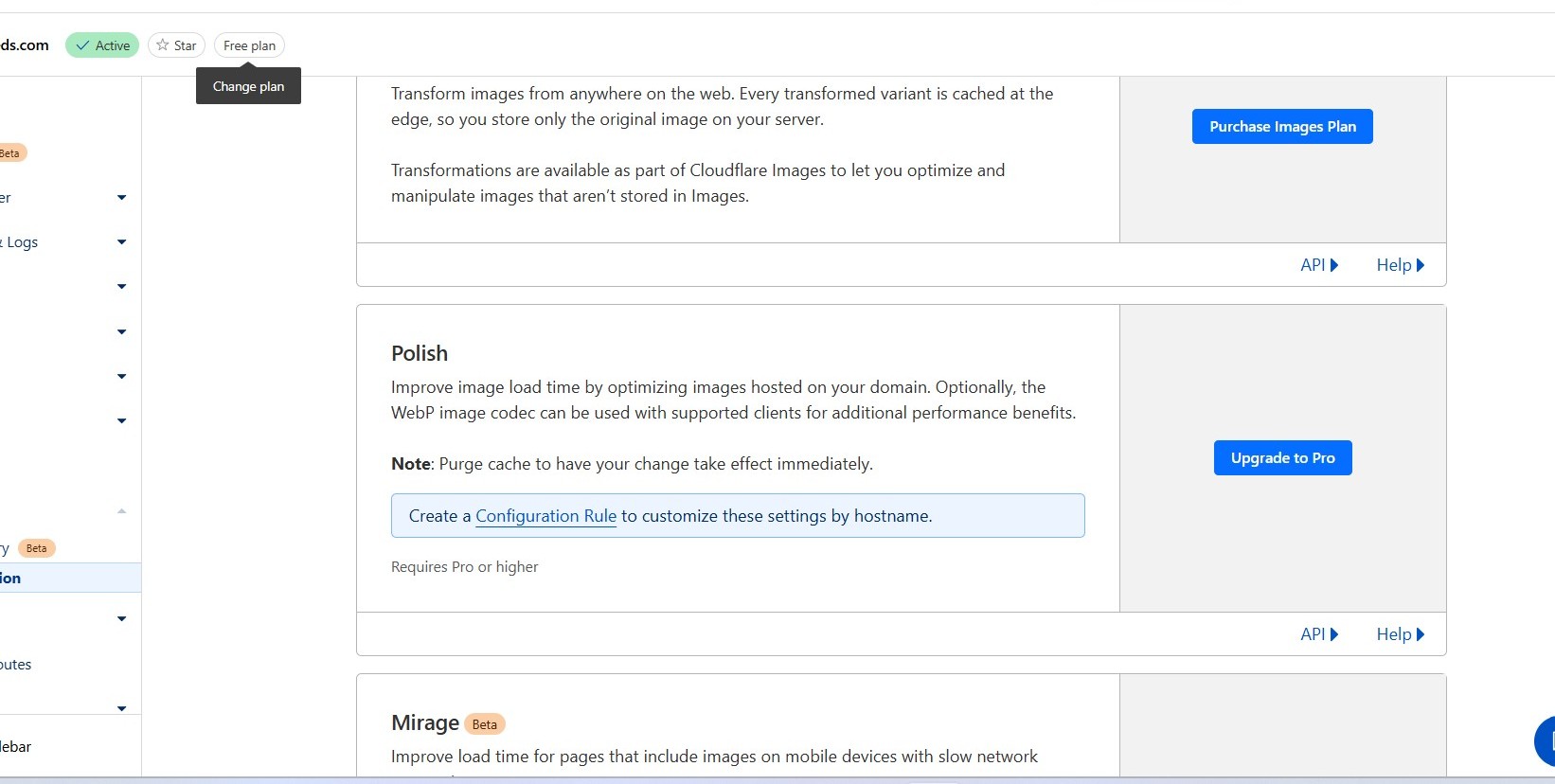Click the "Requires Pro or higher" text
Image resolution: width=1555 pixels, height=784 pixels.
pos(464,567)
